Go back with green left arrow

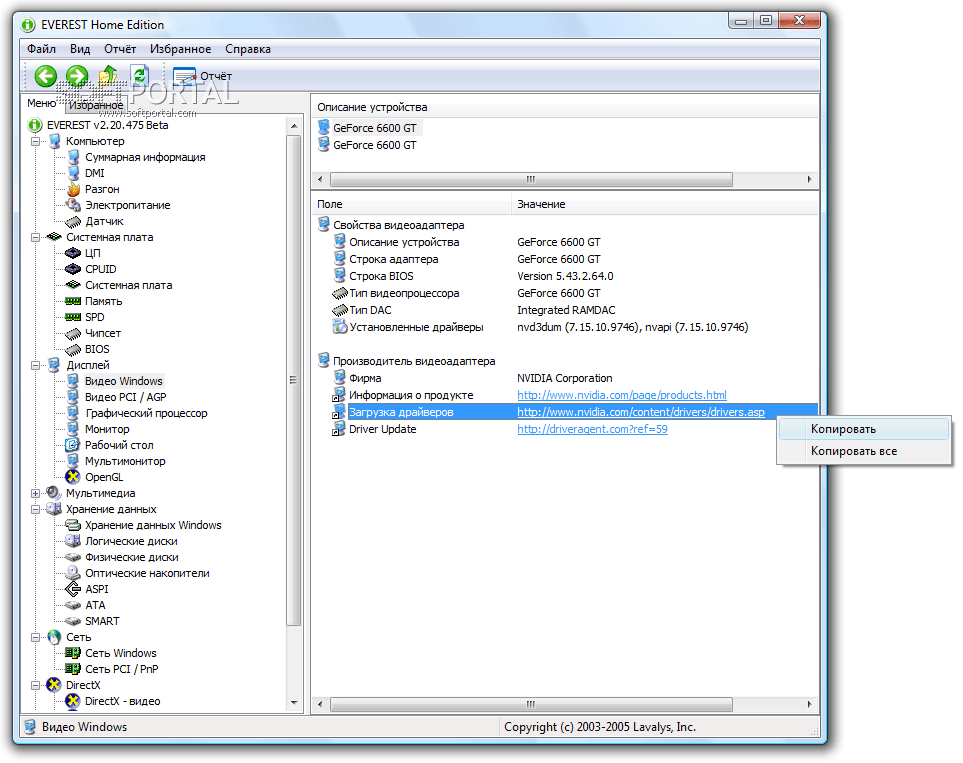coord(45,76)
